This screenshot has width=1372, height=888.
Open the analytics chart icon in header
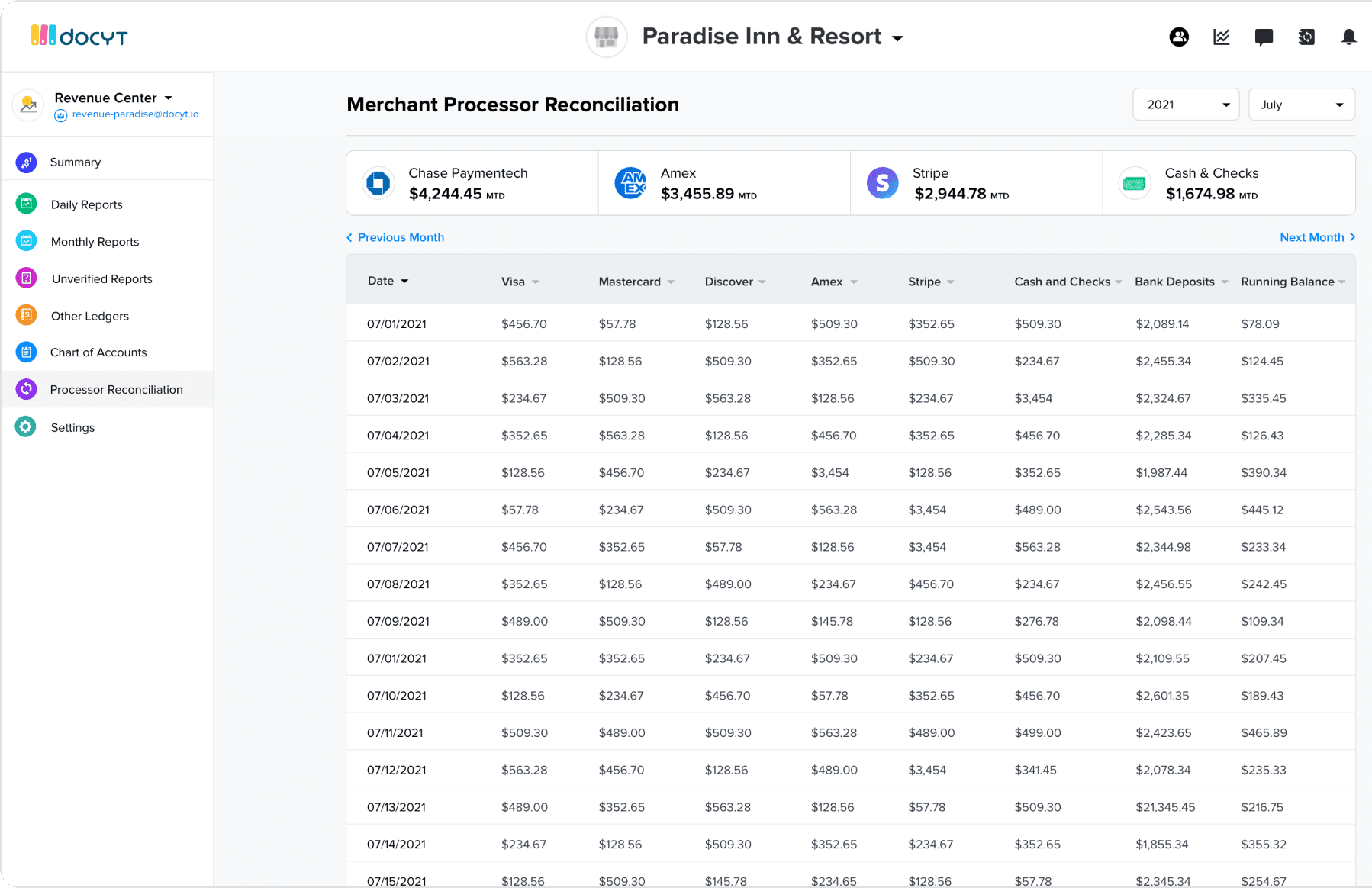point(1222,37)
